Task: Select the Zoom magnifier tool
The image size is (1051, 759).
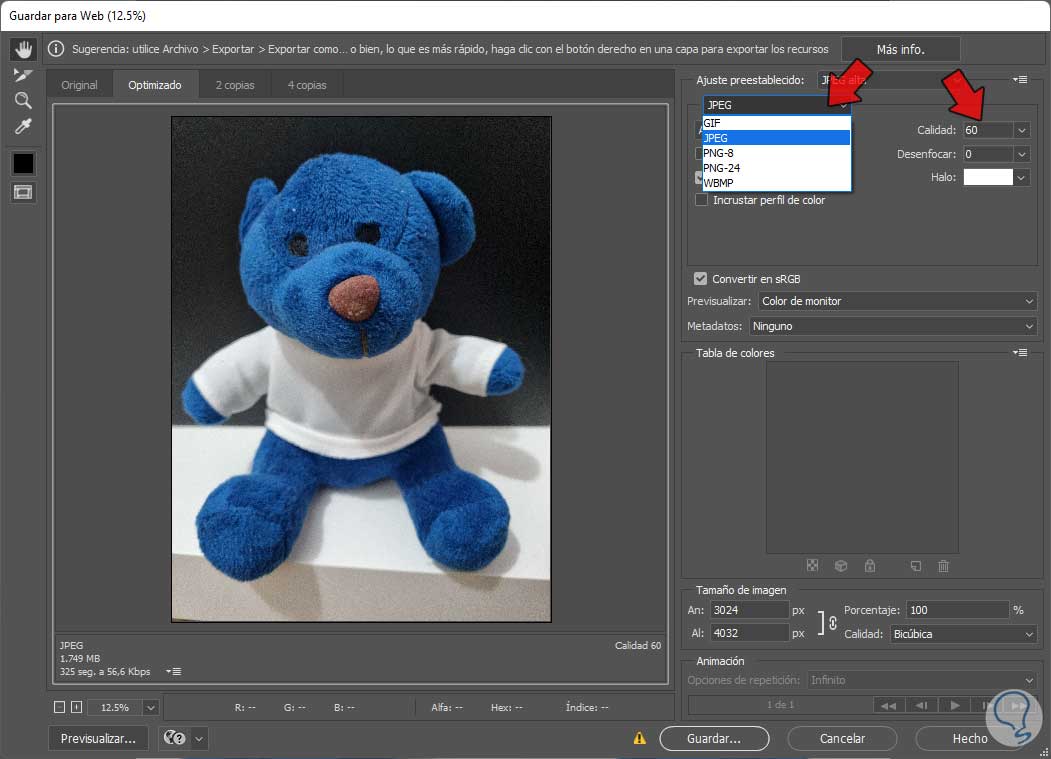Action: pyautogui.click(x=23, y=101)
